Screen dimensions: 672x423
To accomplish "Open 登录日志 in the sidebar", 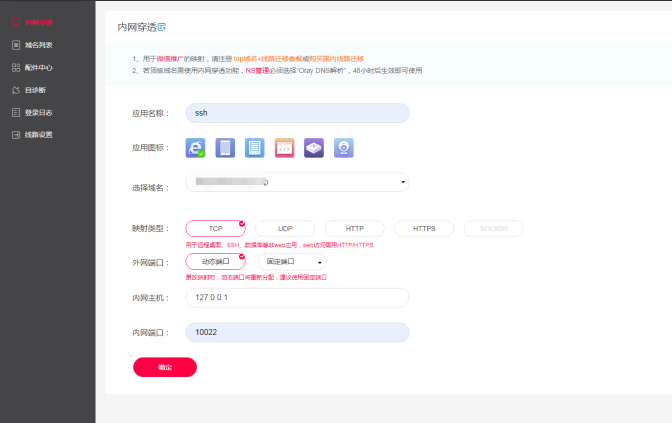I will point(38,112).
